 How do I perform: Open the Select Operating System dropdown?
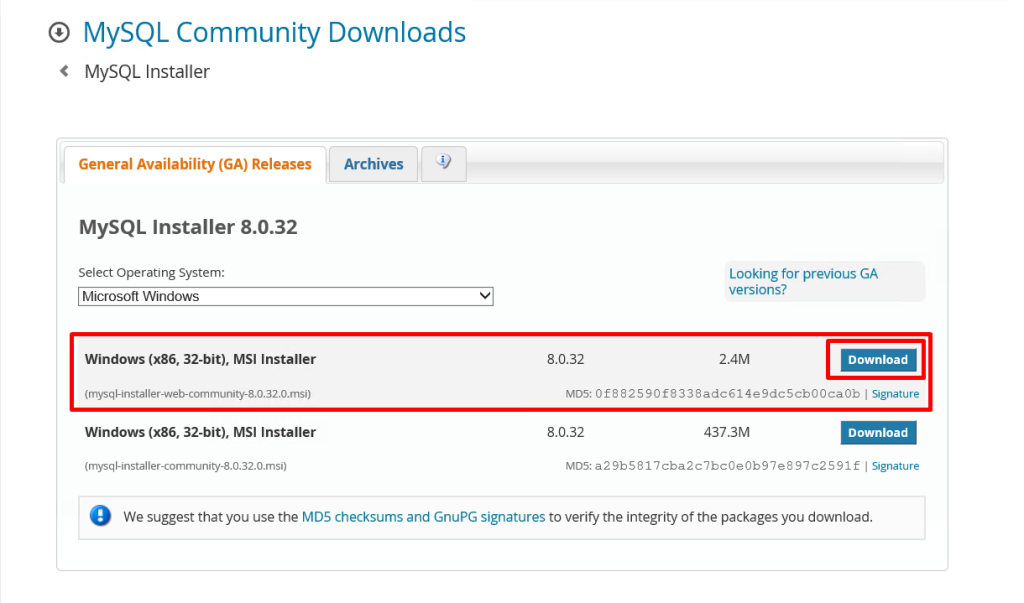click(x=285, y=296)
